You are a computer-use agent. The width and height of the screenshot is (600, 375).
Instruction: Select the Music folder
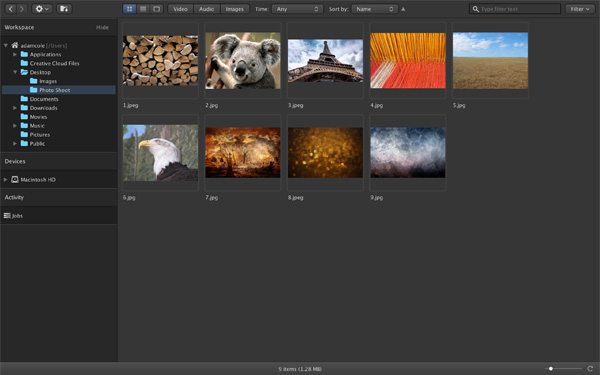(x=33, y=126)
